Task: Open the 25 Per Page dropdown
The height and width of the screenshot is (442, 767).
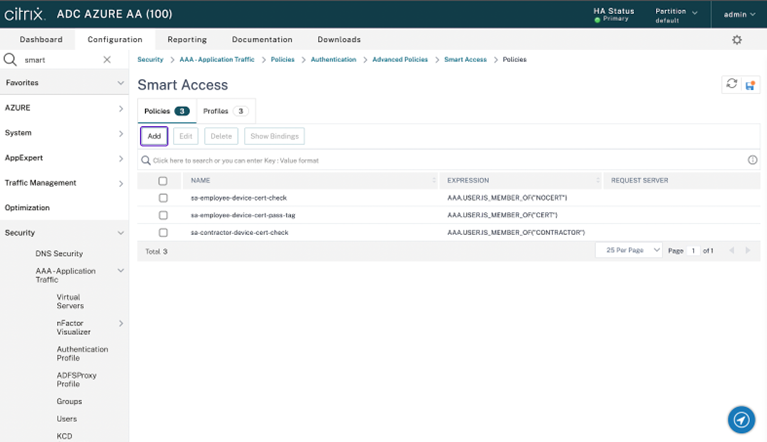Action: tap(628, 250)
